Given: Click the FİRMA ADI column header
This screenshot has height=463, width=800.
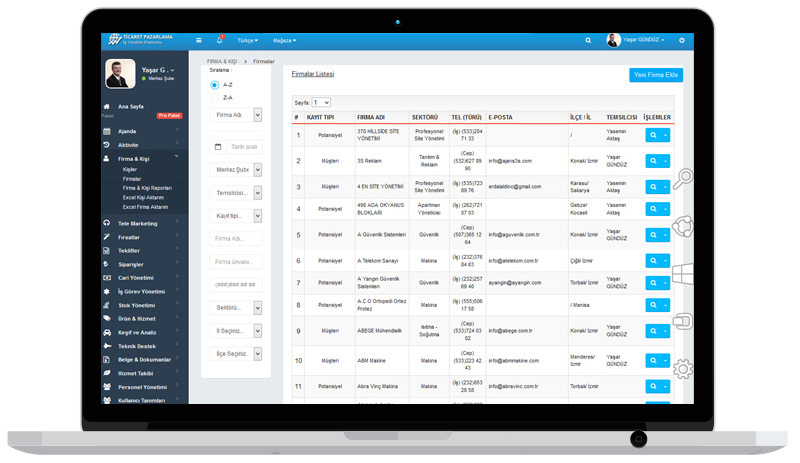Looking at the screenshot, I should (371, 117).
